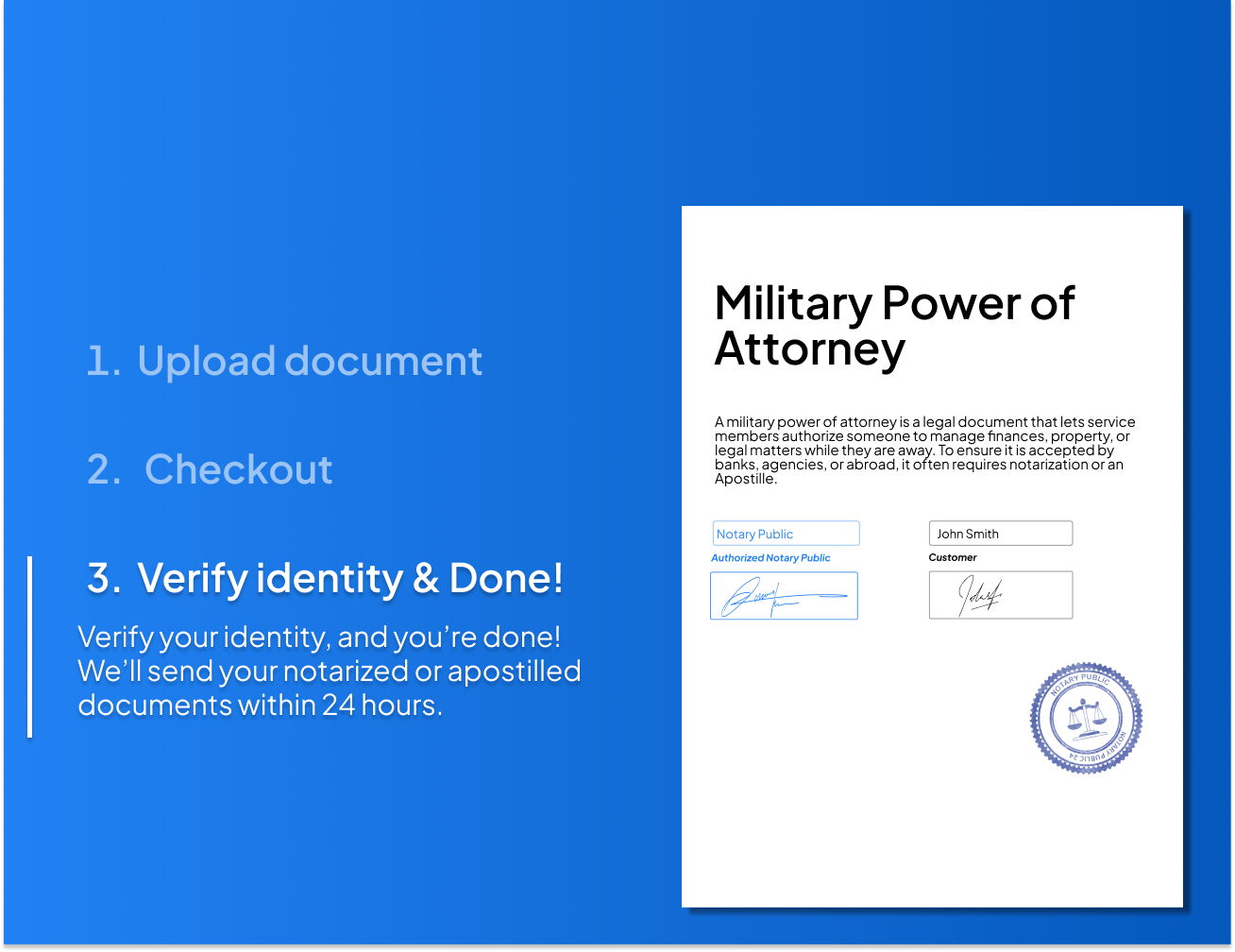Click the step number 2

(103, 469)
